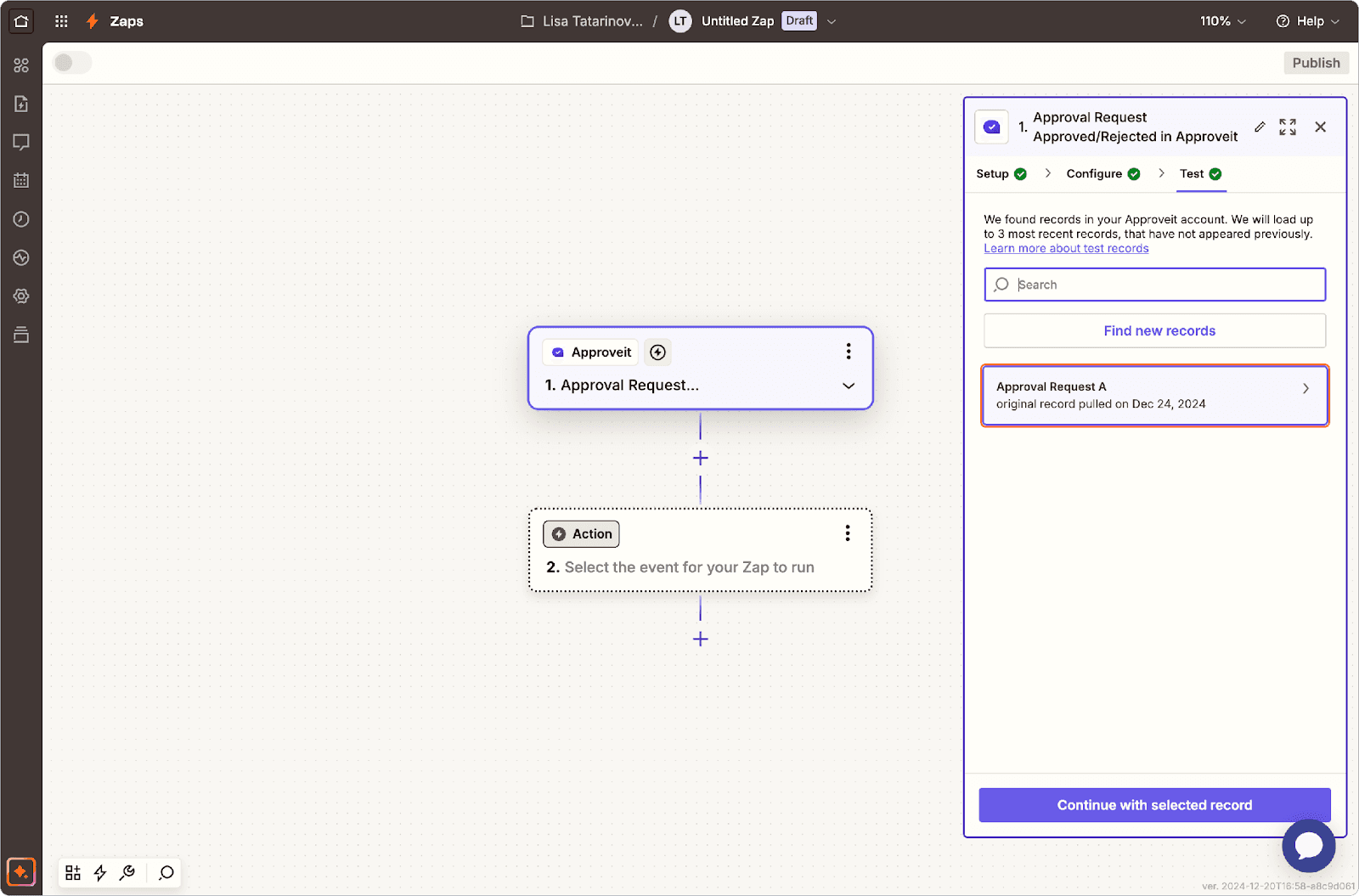The height and width of the screenshot is (896, 1359).
Task: Open the sidebar calendar schedule icon
Action: click(x=21, y=180)
